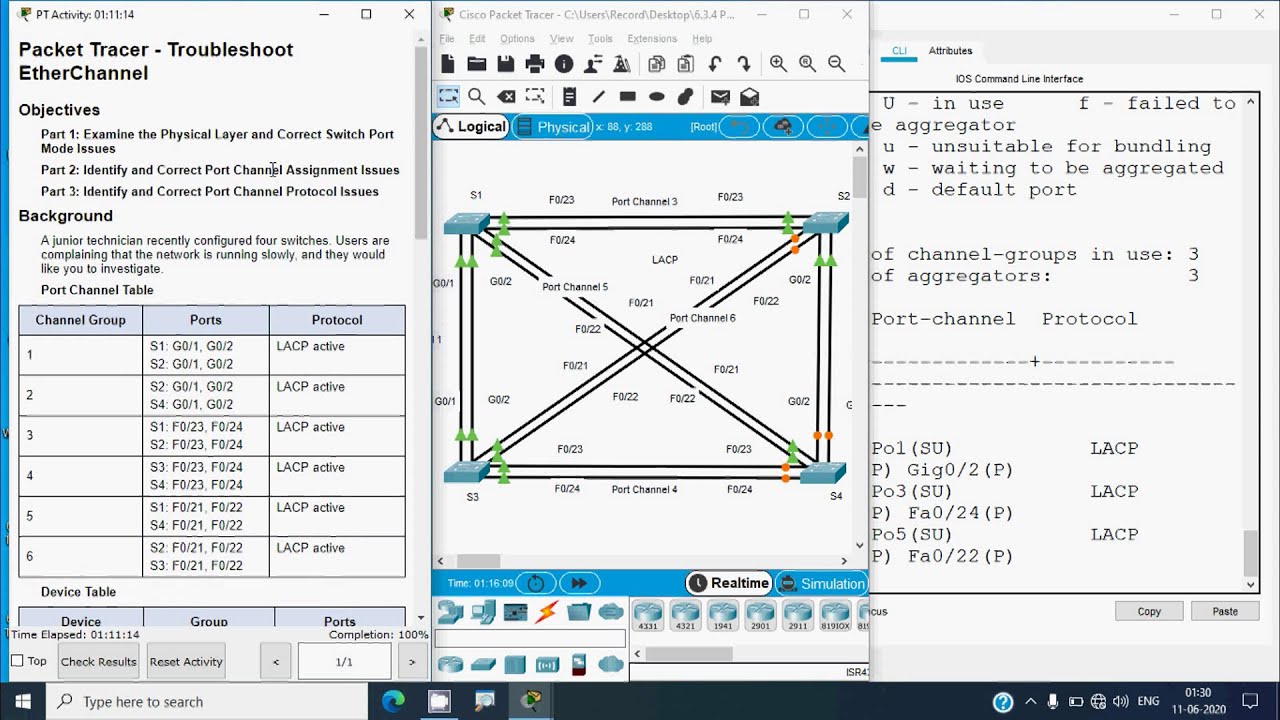Image resolution: width=1280 pixels, height=720 pixels.
Task: Switch to Physical workspace view
Action: [552, 127]
